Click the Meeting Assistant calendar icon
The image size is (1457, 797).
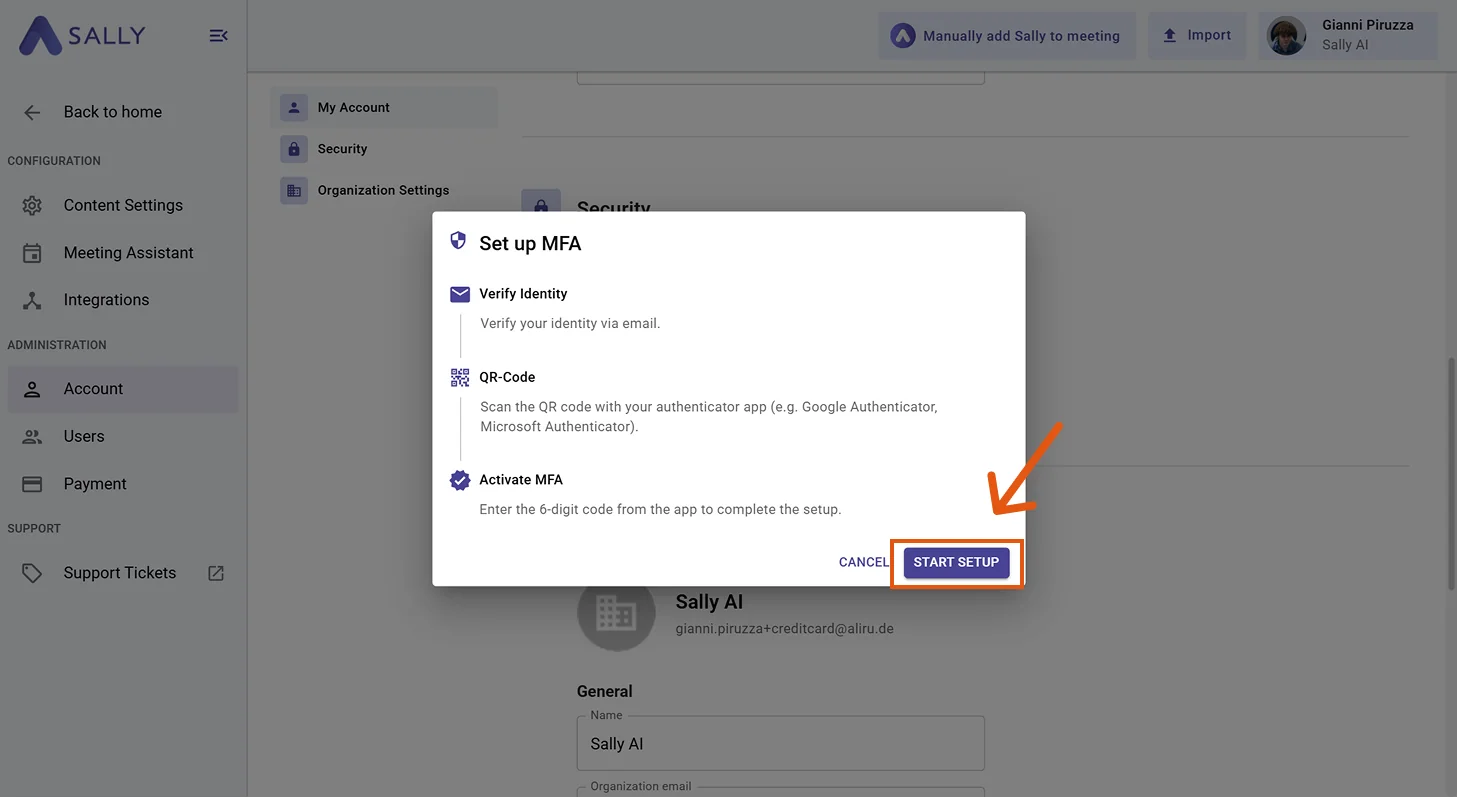point(32,253)
